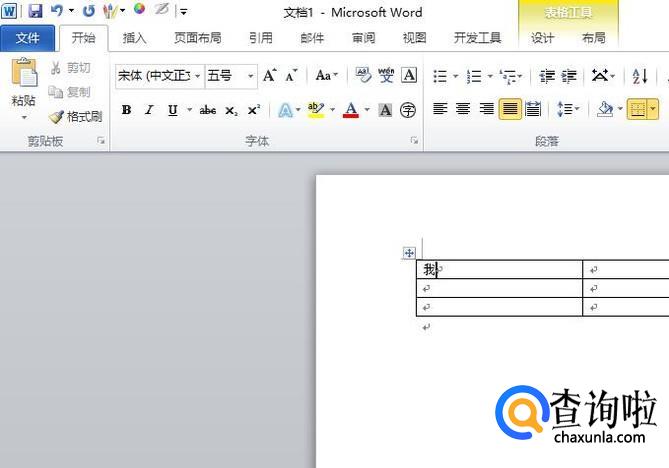Screen dimensions: 669x468
Task: Click the Cut (剪切) scissors button
Action: click(71, 68)
